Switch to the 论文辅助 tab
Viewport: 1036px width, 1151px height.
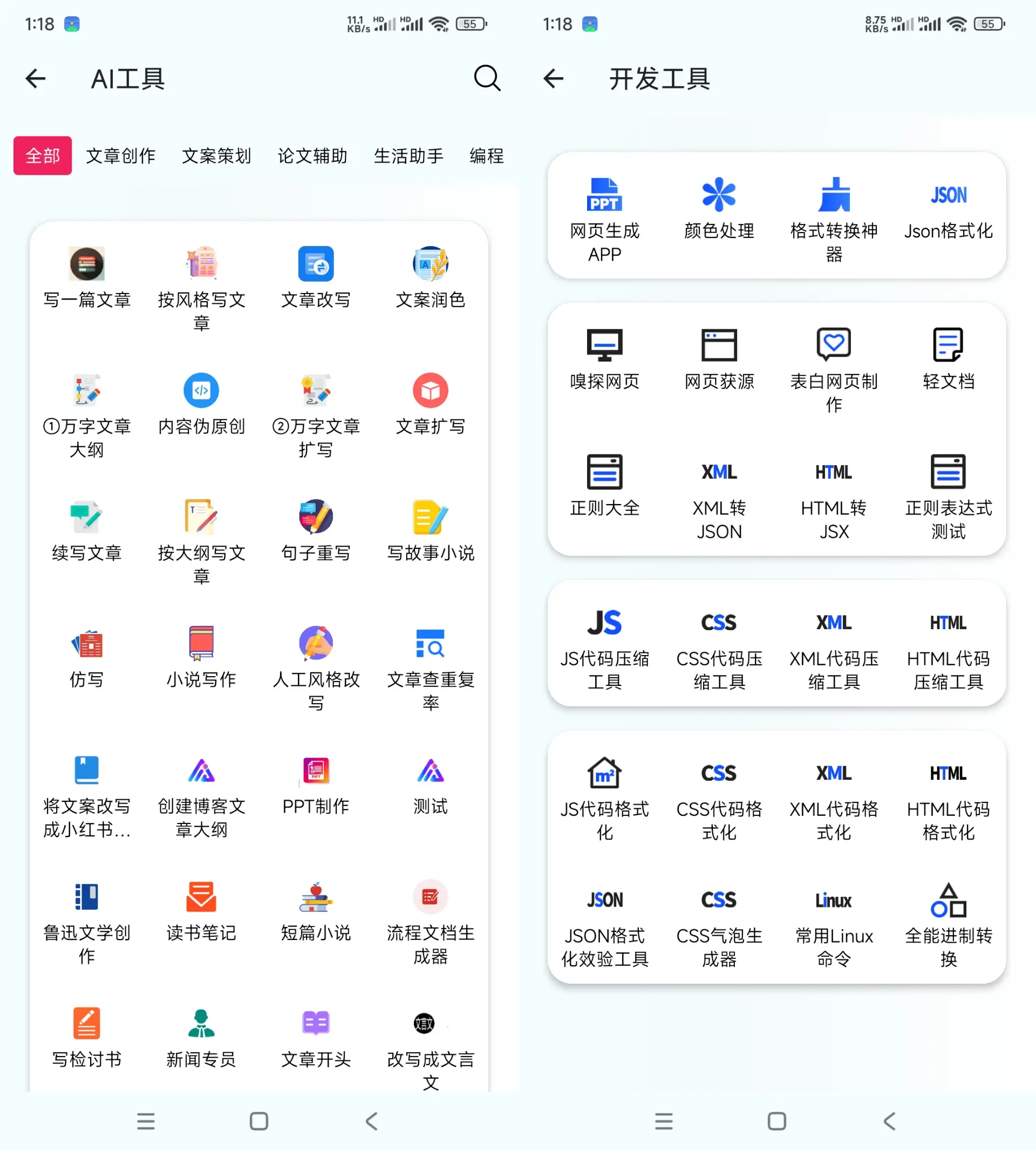pyautogui.click(x=312, y=155)
